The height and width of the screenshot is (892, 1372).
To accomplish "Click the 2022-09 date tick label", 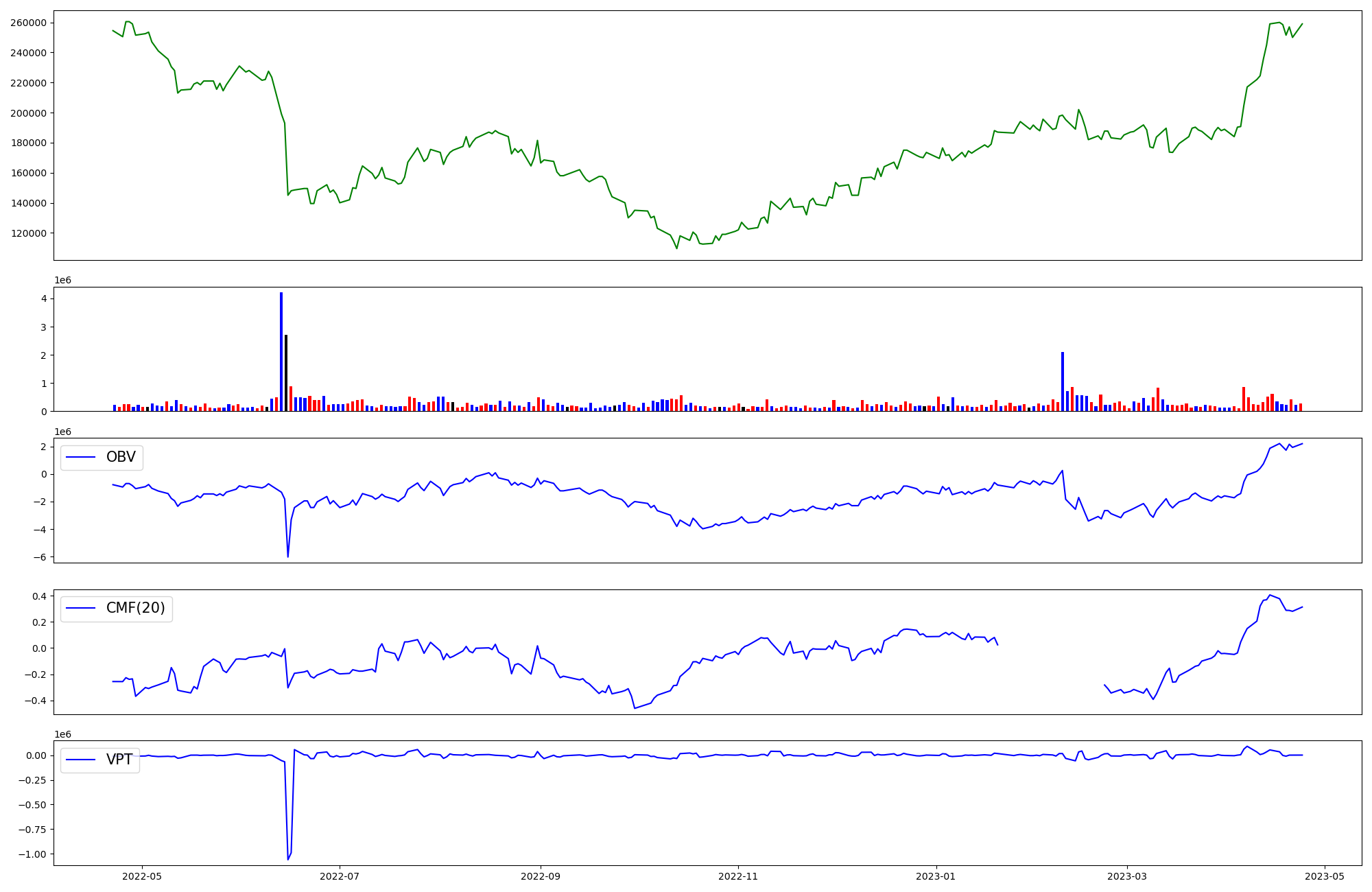I will click(x=541, y=876).
